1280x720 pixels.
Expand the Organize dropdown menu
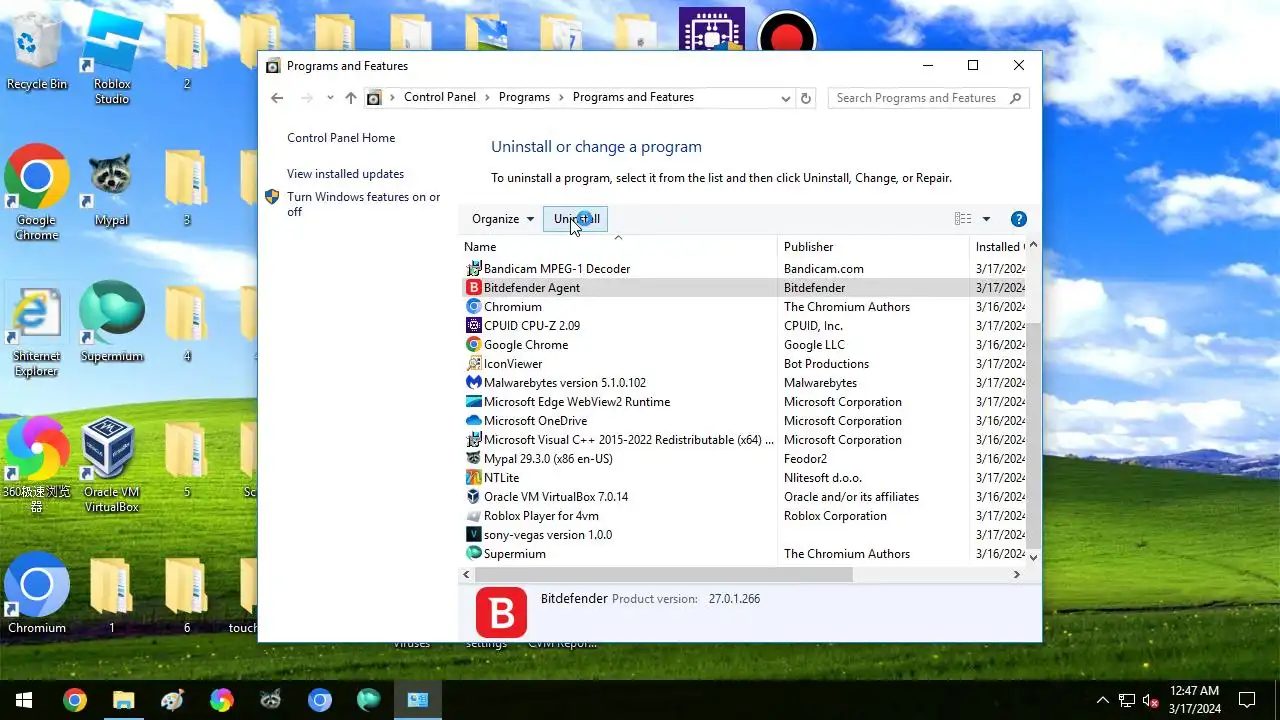503,219
